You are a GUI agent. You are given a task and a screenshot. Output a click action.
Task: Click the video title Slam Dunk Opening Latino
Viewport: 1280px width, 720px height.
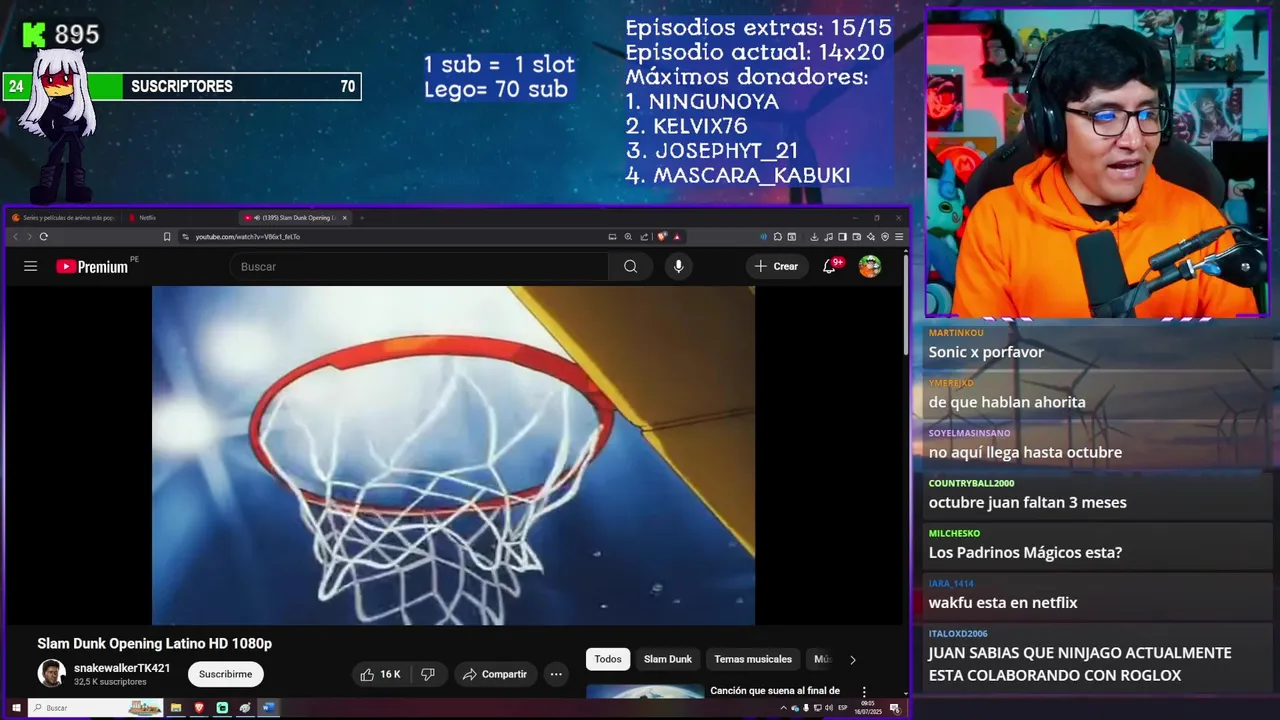[x=155, y=643]
